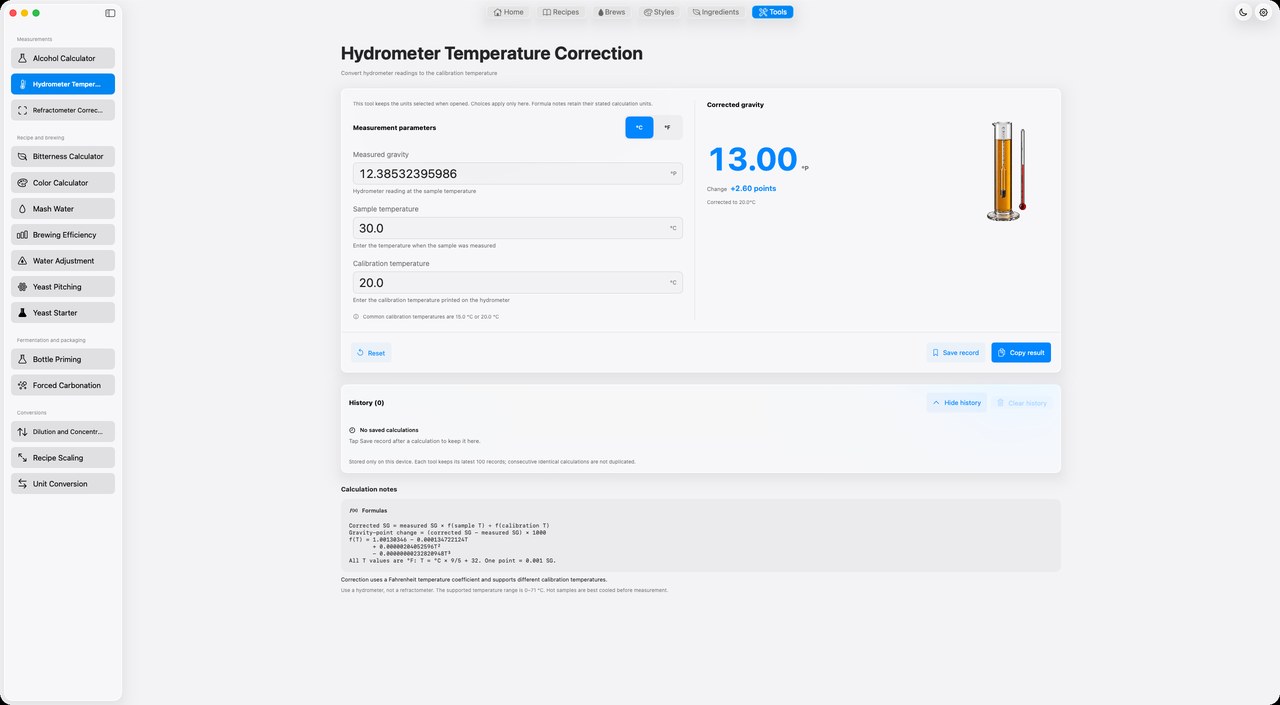Open the Refractometer Correction tool
The width and height of the screenshot is (1280, 705).
(63, 110)
